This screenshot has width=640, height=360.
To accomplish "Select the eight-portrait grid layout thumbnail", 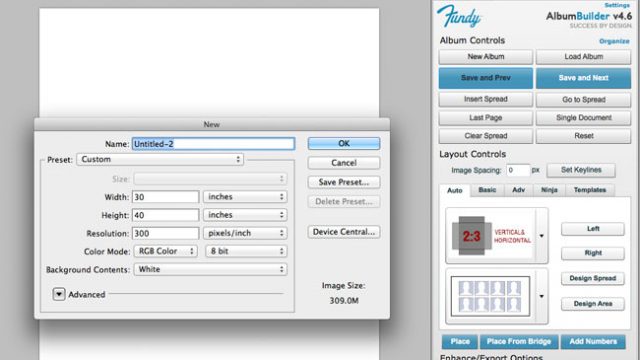I will (490, 296).
